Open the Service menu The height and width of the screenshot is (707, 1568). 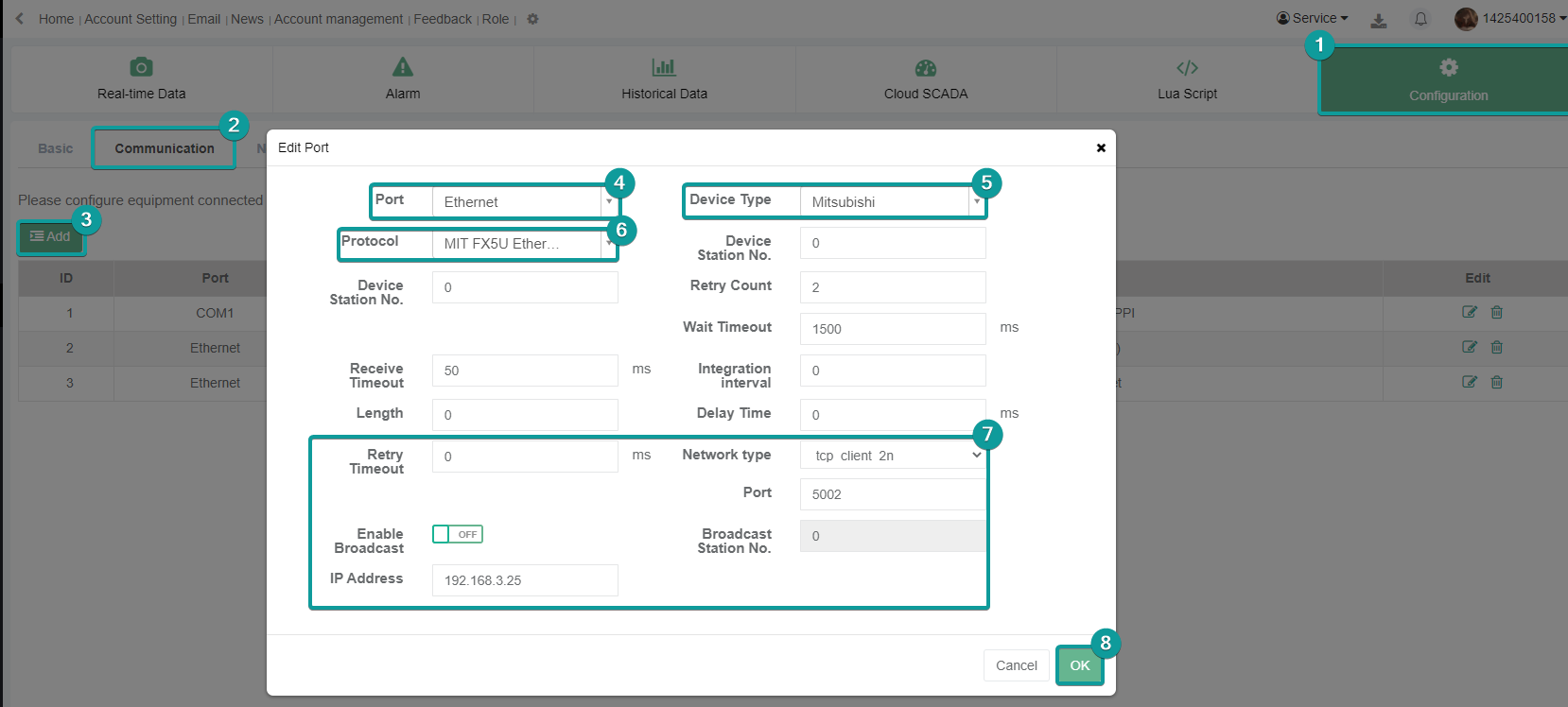click(1313, 18)
